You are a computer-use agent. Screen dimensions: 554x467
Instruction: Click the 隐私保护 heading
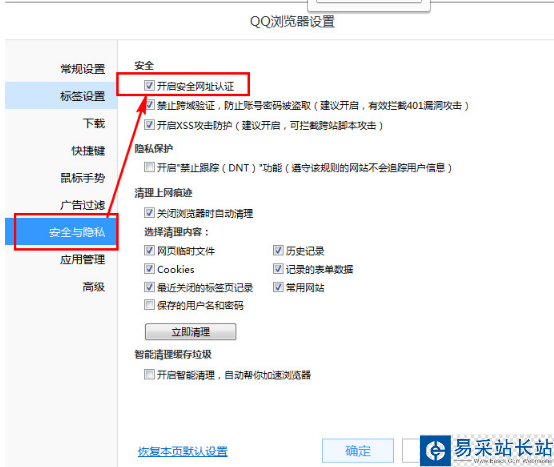point(154,148)
